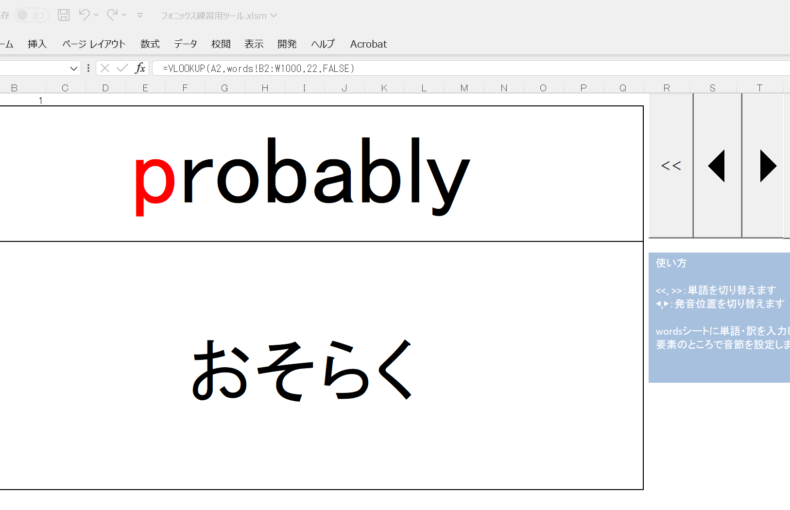Open the undo history dropdown arrow
The image size is (790, 510).
coord(96,16)
